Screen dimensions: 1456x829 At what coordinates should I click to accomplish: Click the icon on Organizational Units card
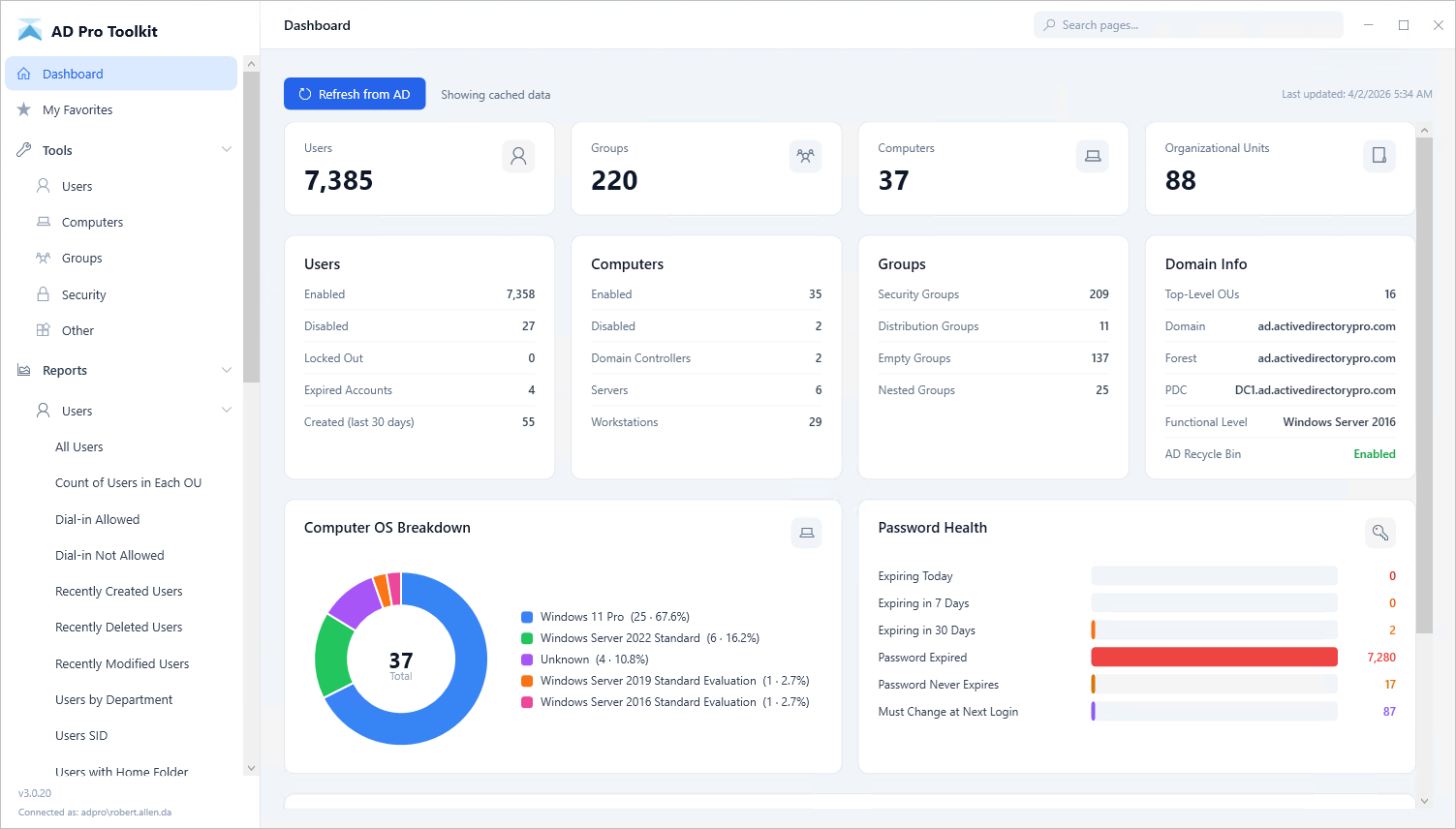pyautogui.click(x=1379, y=156)
